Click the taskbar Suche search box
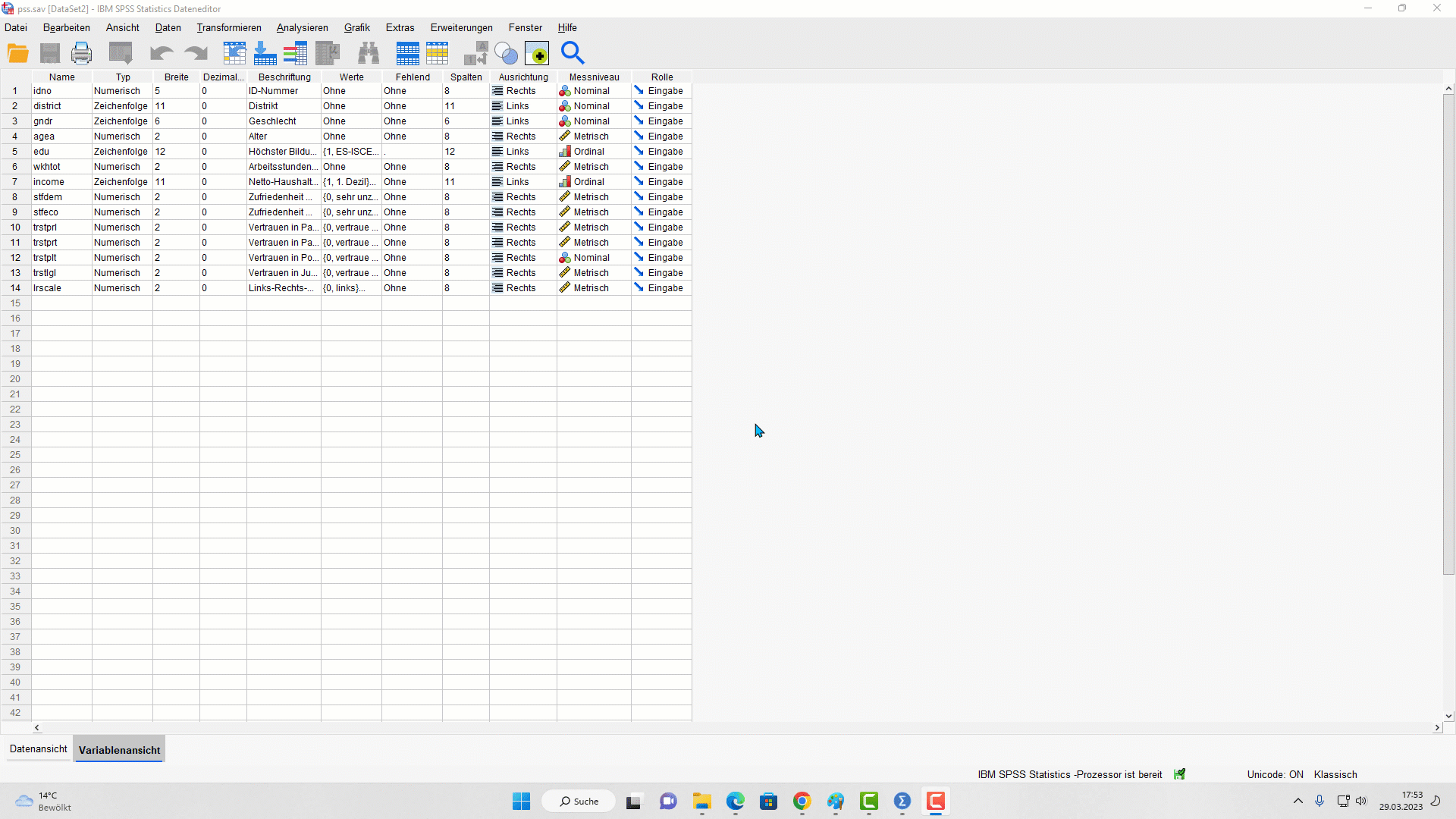 click(579, 802)
